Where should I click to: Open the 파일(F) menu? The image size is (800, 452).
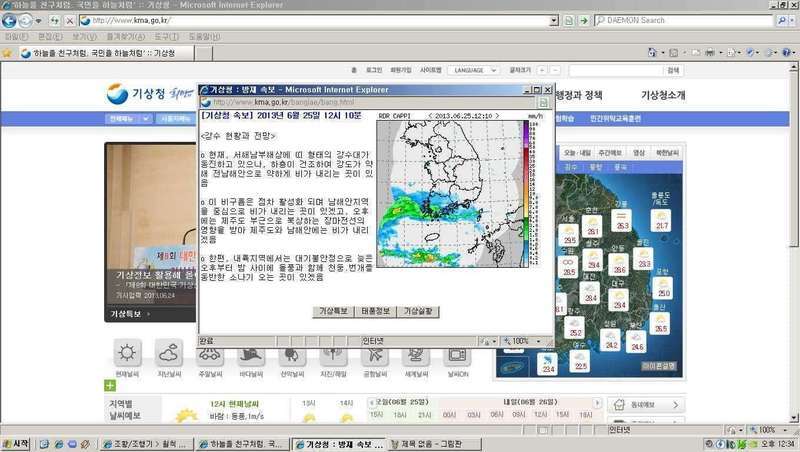pyautogui.click(x=17, y=37)
